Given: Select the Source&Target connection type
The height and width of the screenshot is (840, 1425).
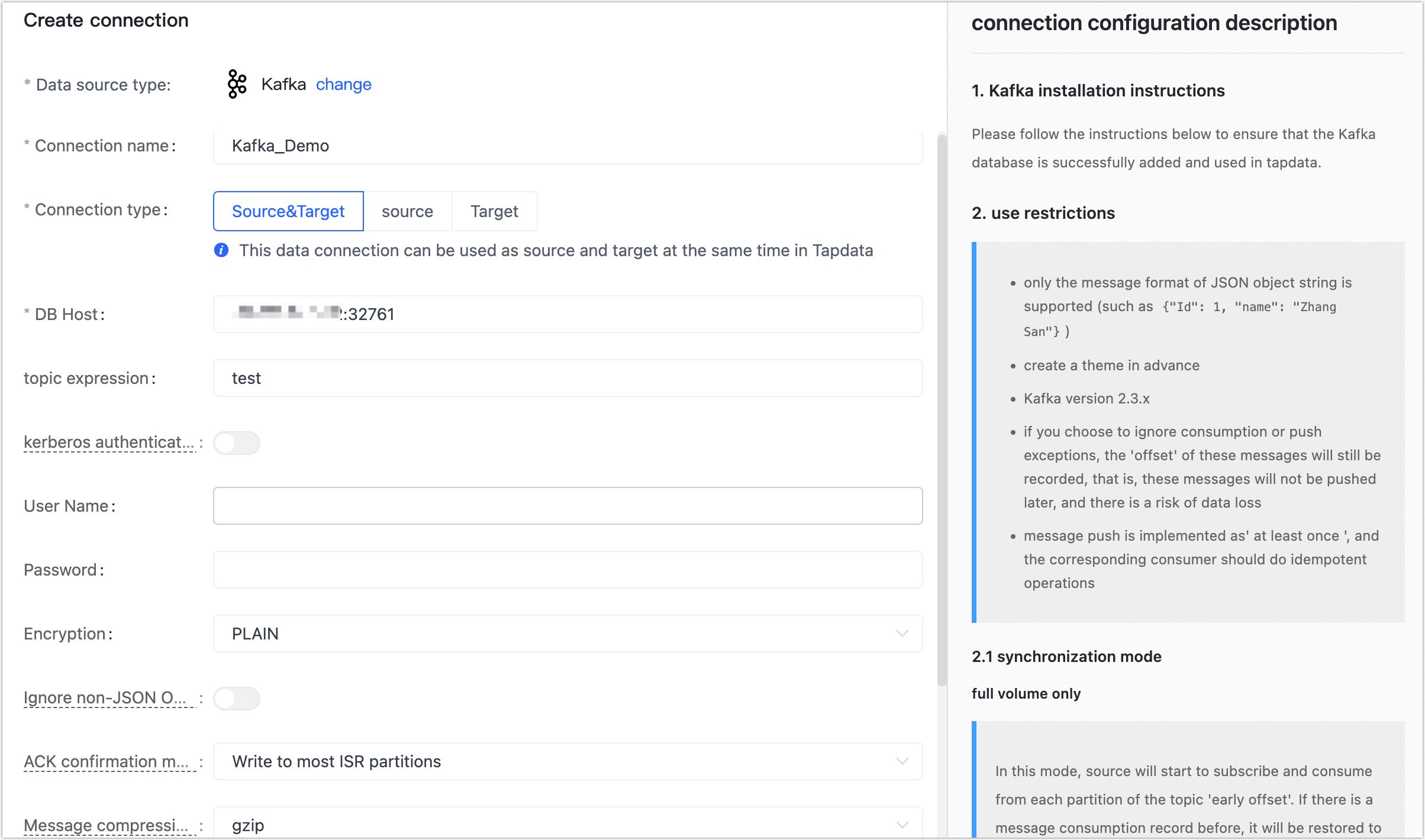Looking at the screenshot, I should (288, 211).
